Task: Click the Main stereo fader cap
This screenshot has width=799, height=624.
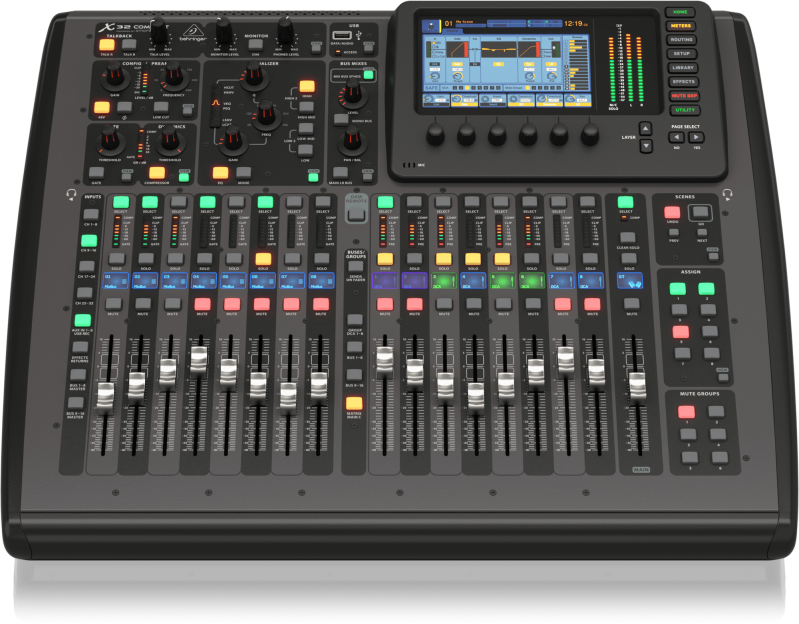Action: point(637,386)
